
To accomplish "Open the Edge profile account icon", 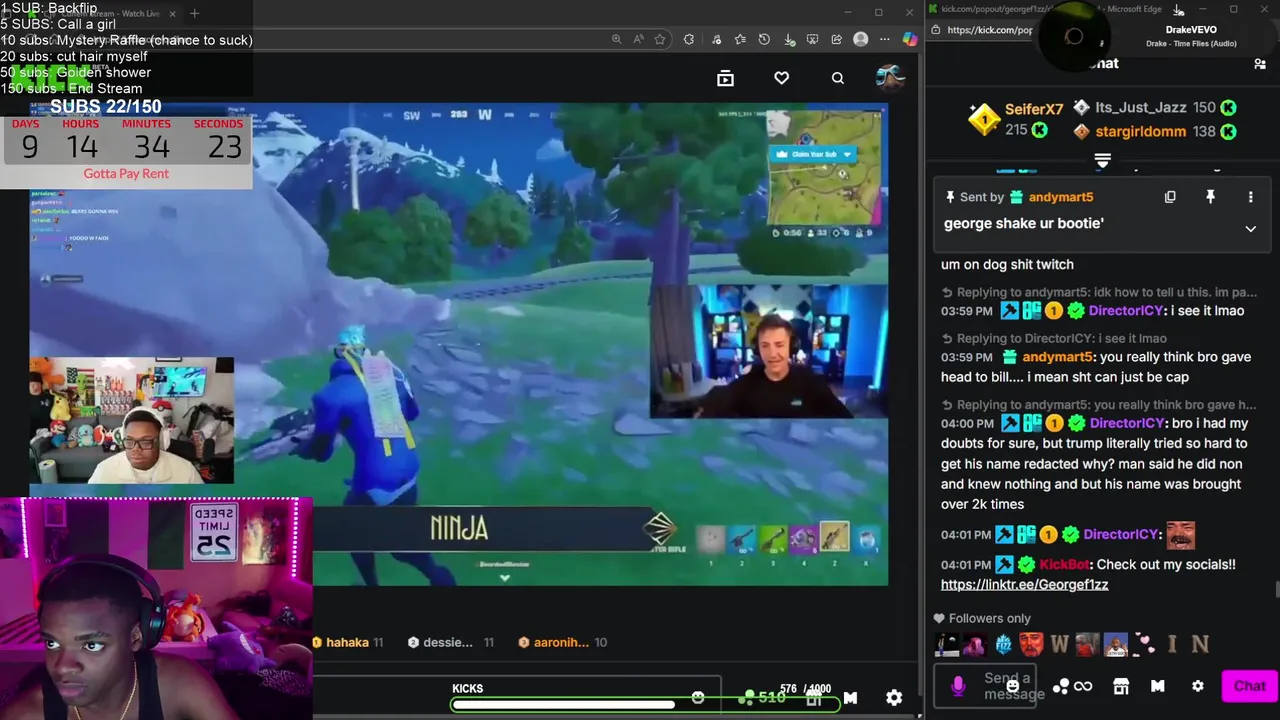I will (861, 39).
